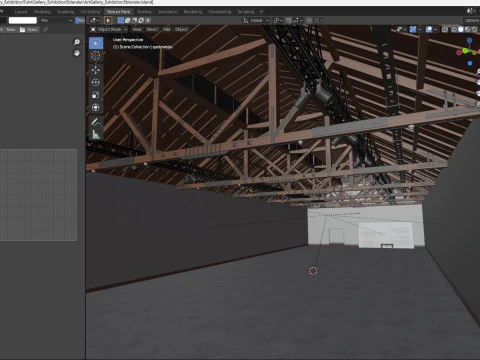Select the Rotate tool

[x=96, y=82]
